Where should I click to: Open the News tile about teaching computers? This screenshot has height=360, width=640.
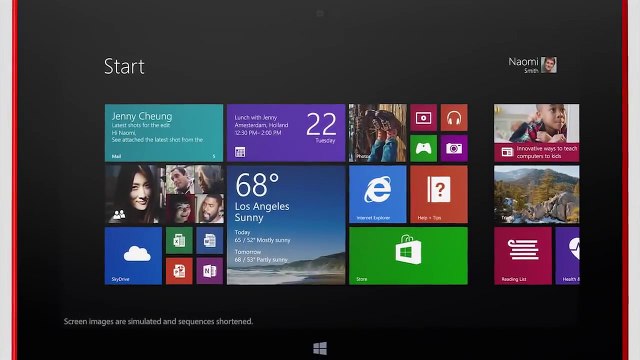pyautogui.click(x=536, y=133)
